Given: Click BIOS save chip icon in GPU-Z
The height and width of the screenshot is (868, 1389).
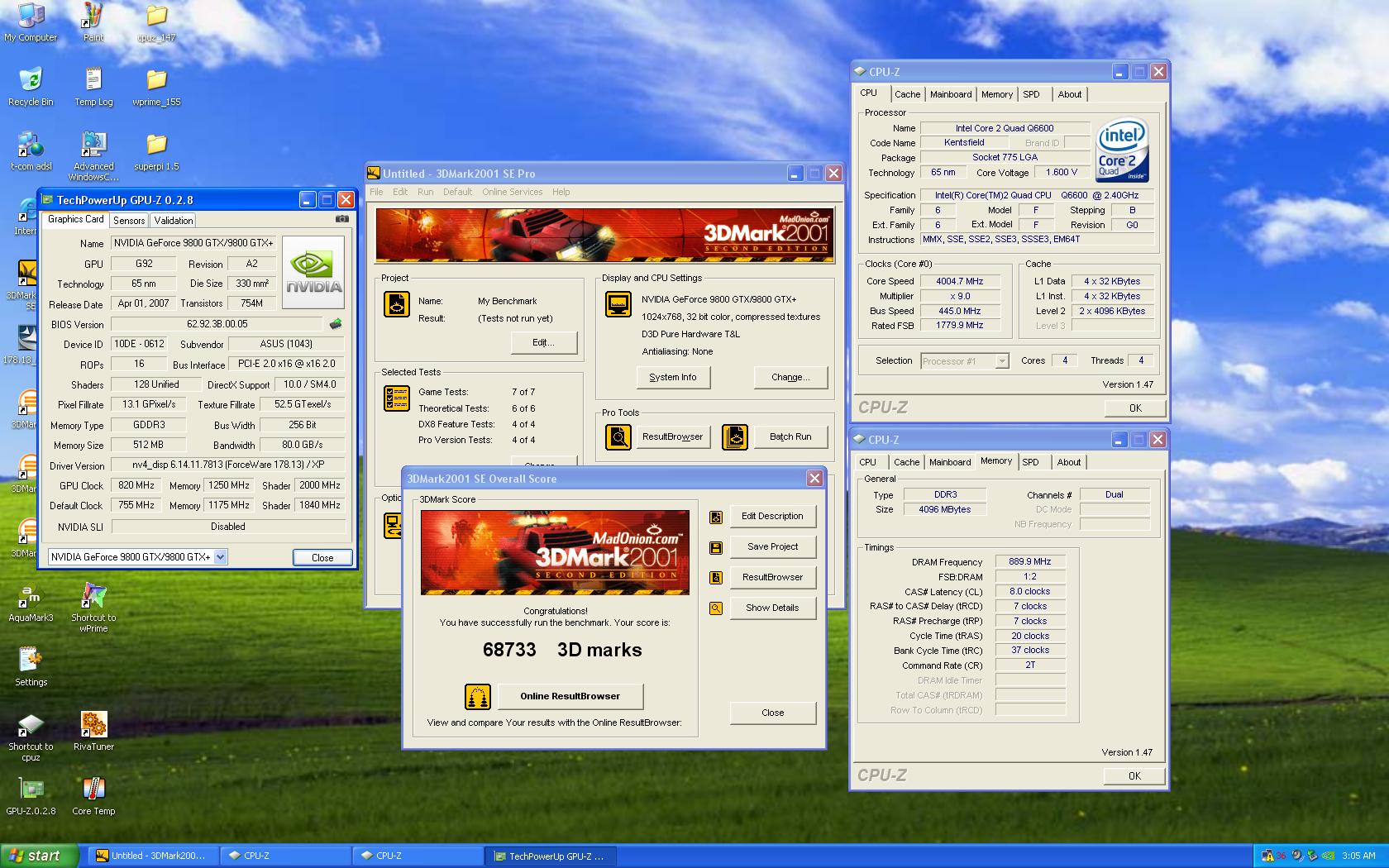Looking at the screenshot, I should coord(336,324).
